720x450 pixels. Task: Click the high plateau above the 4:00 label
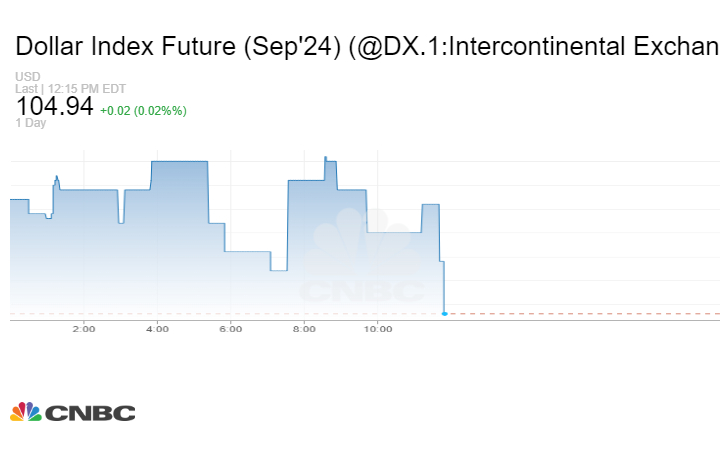click(x=179, y=162)
